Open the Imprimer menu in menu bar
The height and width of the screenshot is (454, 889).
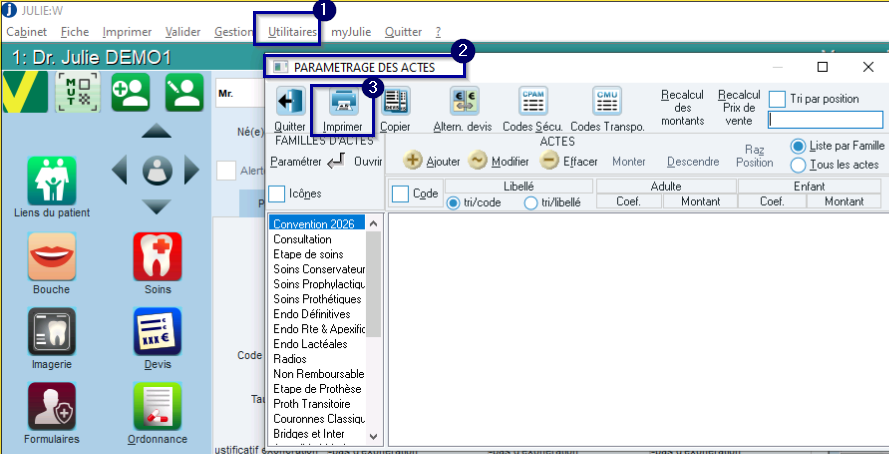coord(127,32)
